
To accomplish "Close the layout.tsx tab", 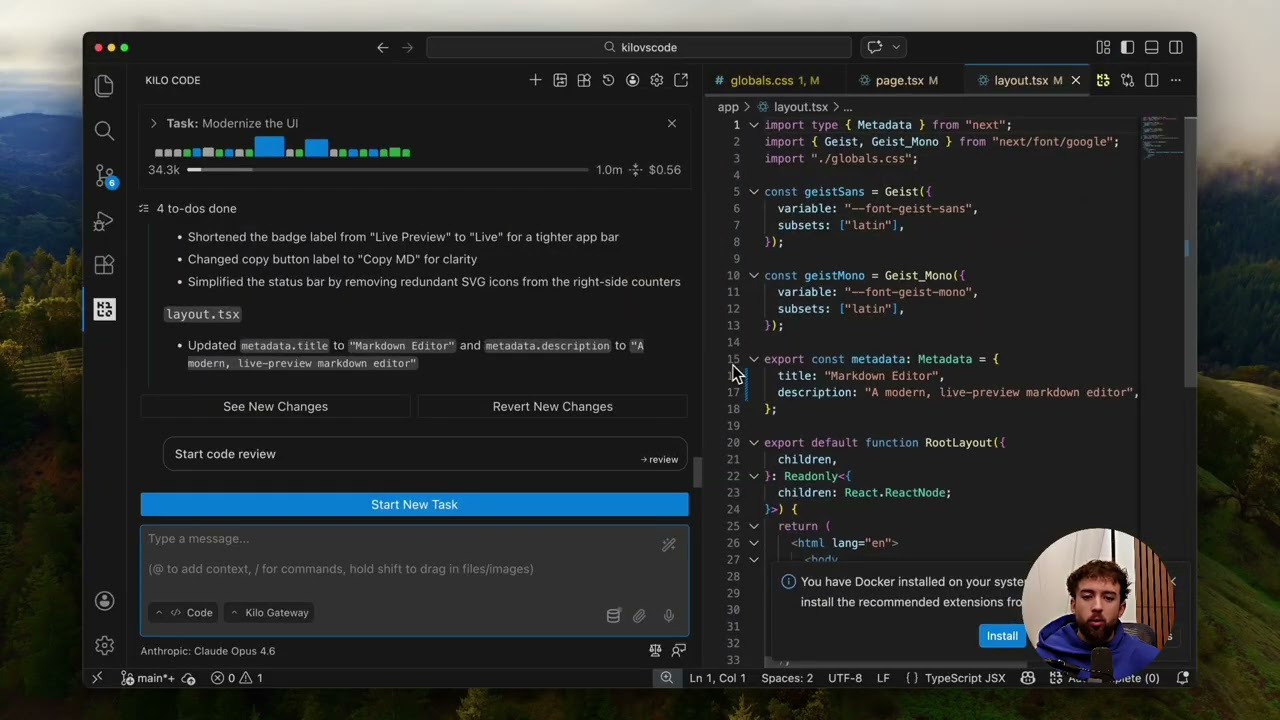I will pos(1076,80).
